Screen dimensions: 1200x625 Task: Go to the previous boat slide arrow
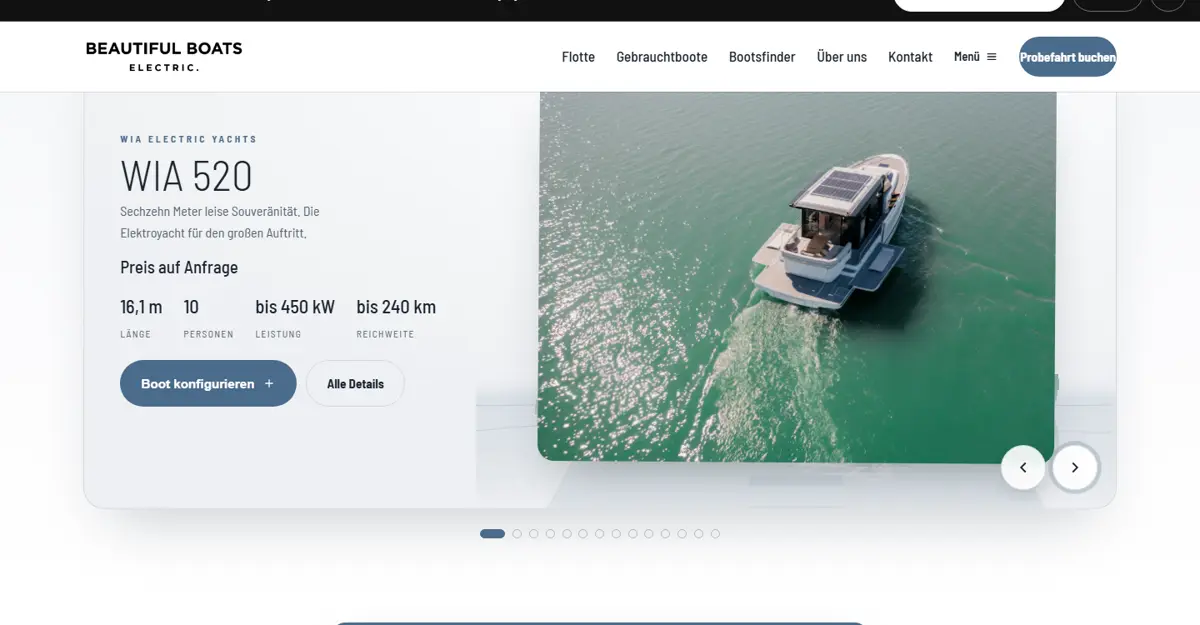1023,467
